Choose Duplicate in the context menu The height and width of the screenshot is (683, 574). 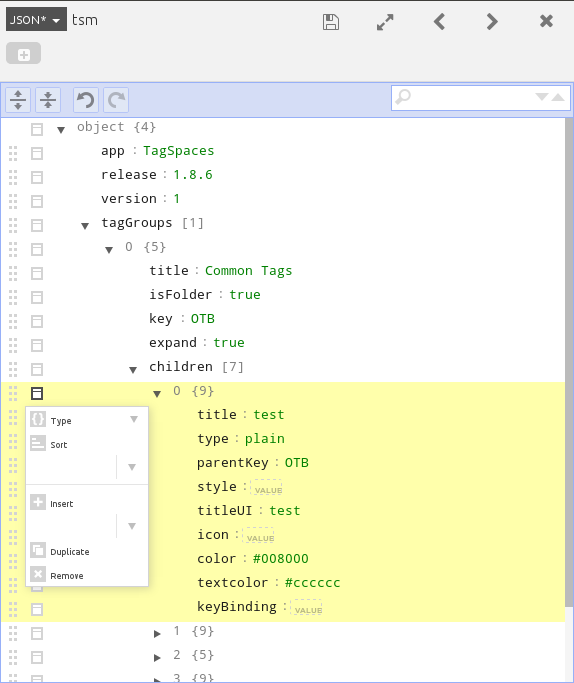click(86, 551)
